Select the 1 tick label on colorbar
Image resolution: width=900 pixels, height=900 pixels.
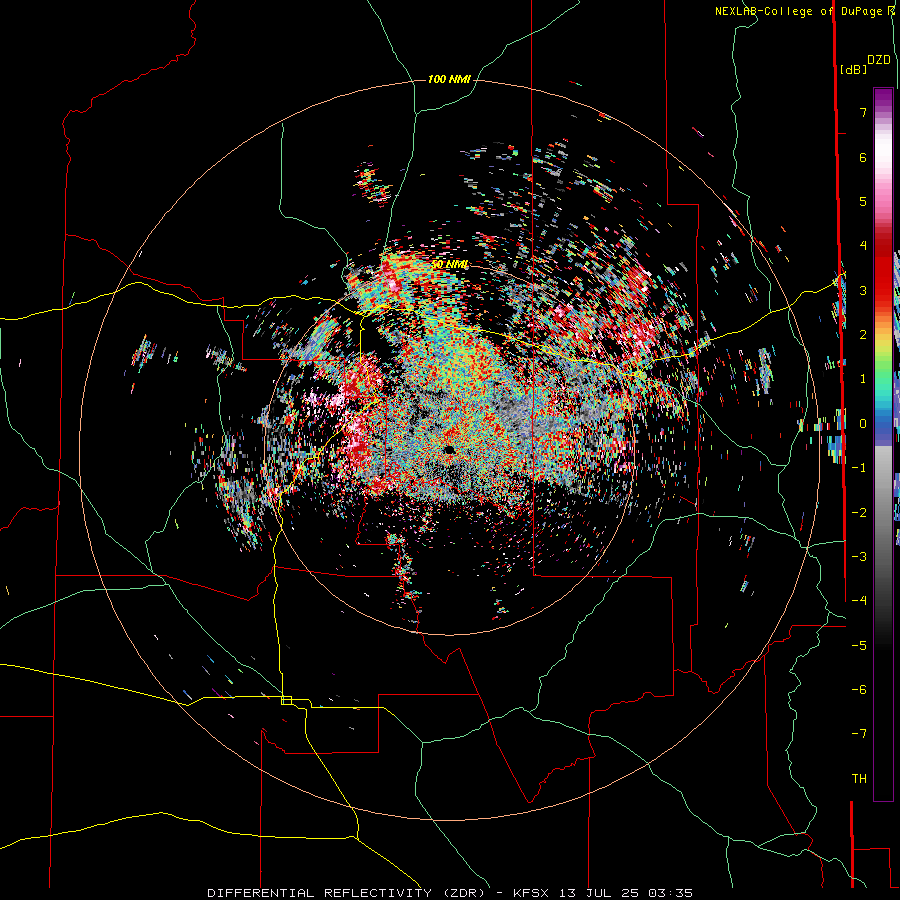click(x=863, y=379)
